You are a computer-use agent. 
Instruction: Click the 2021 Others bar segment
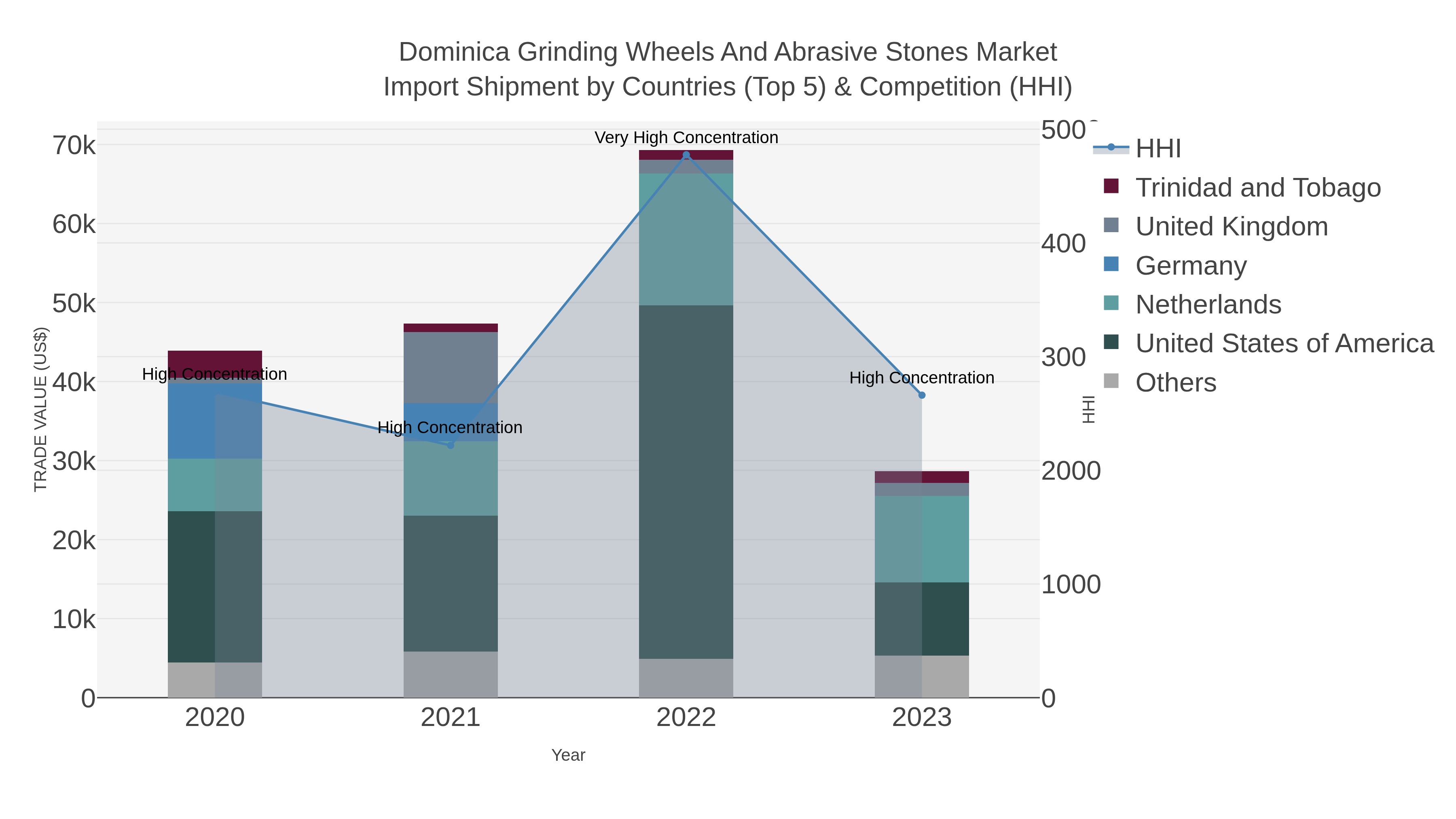click(451, 675)
